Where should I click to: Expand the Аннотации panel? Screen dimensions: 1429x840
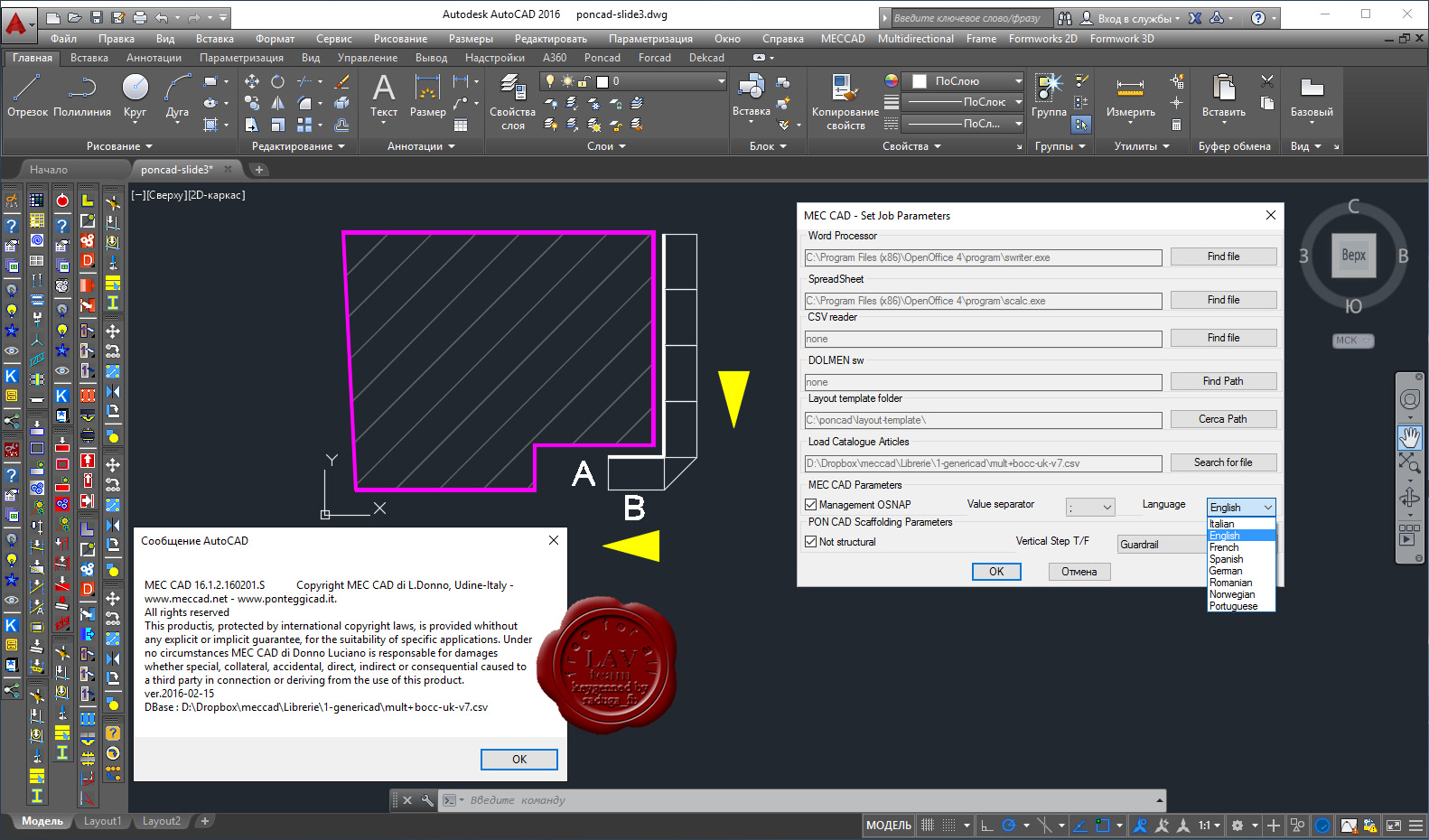421,146
